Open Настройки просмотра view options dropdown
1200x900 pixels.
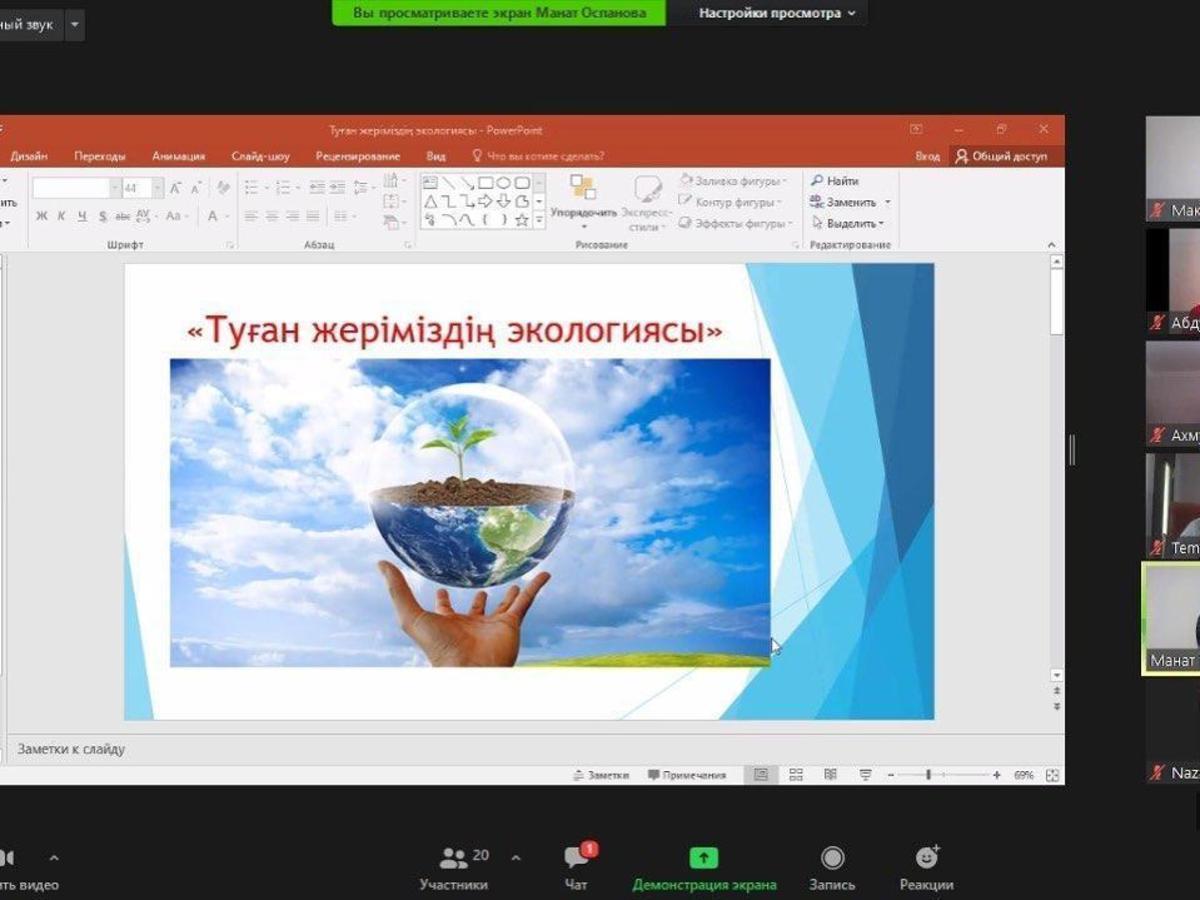[x=777, y=13]
